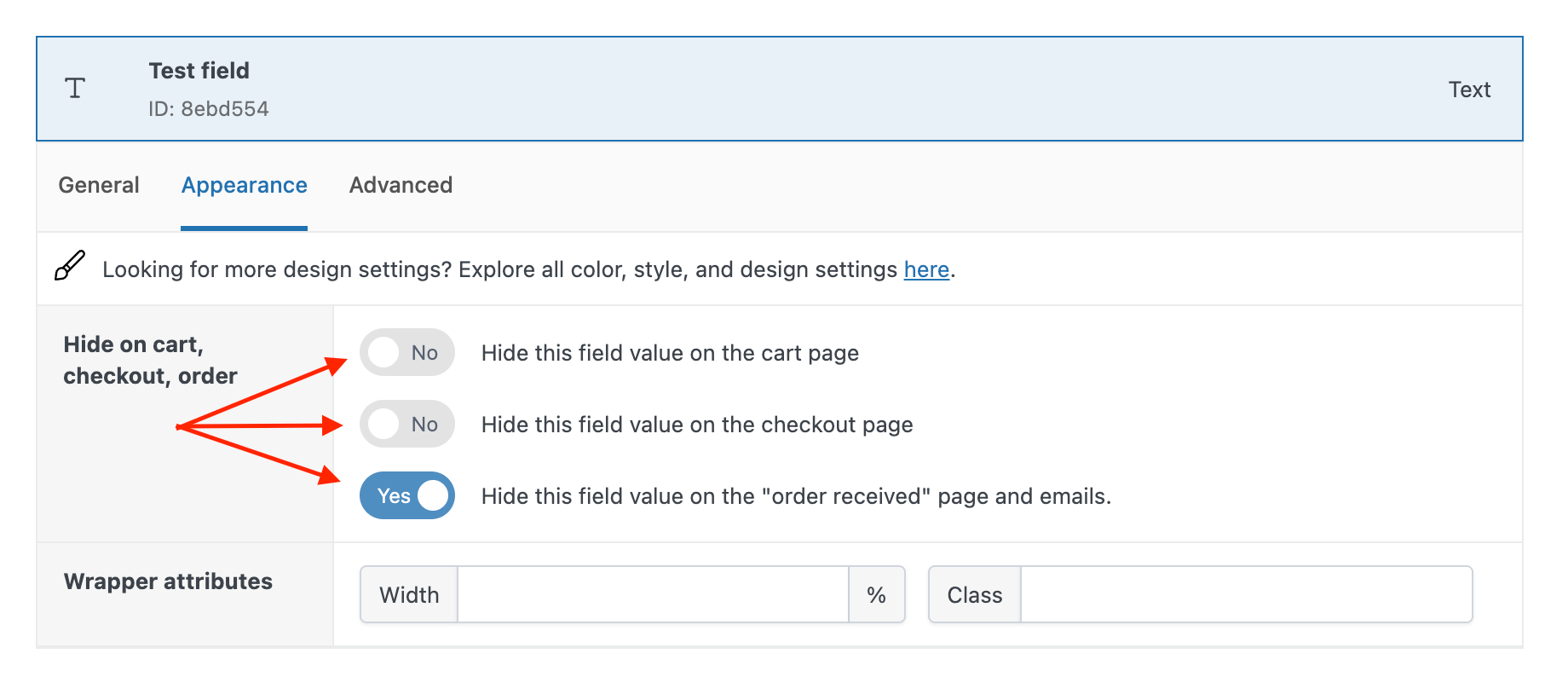
Task: Click the "Class" prefix label
Action: point(974,594)
